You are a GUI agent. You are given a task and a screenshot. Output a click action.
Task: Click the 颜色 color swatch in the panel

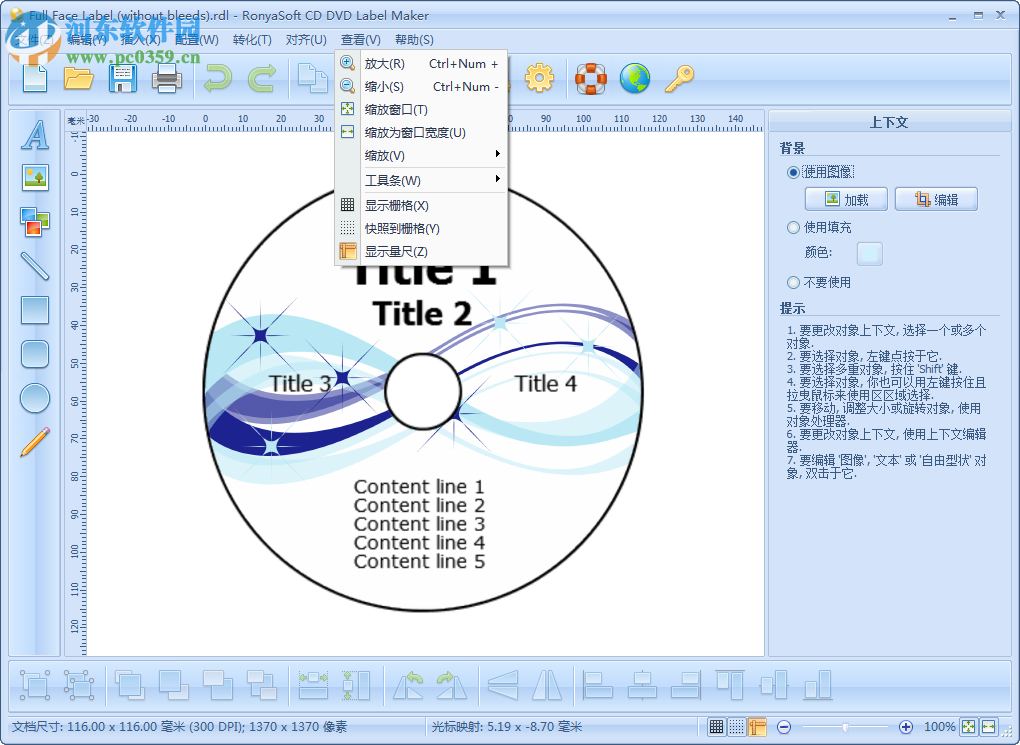(x=868, y=253)
